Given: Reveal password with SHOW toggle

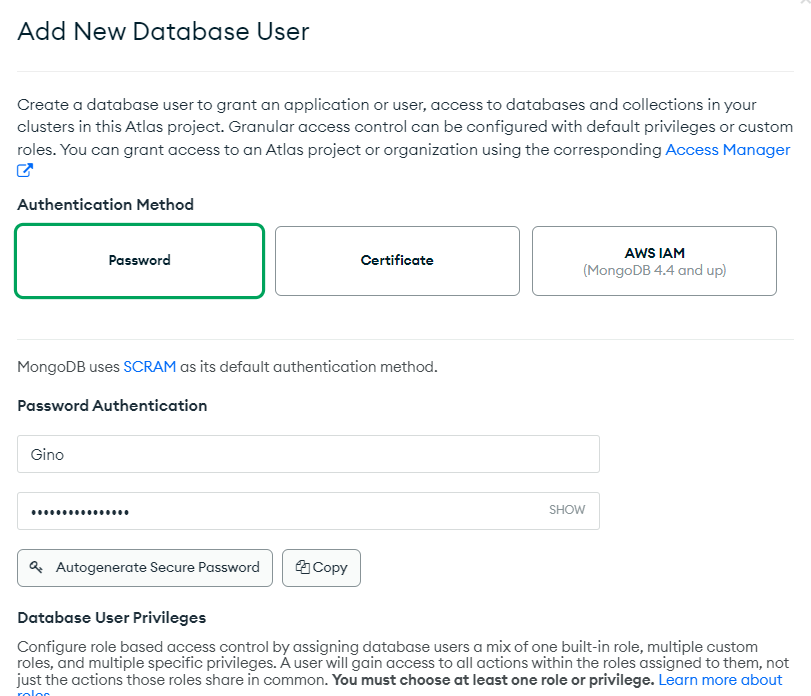Looking at the screenshot, I should (x=567, y=510).
